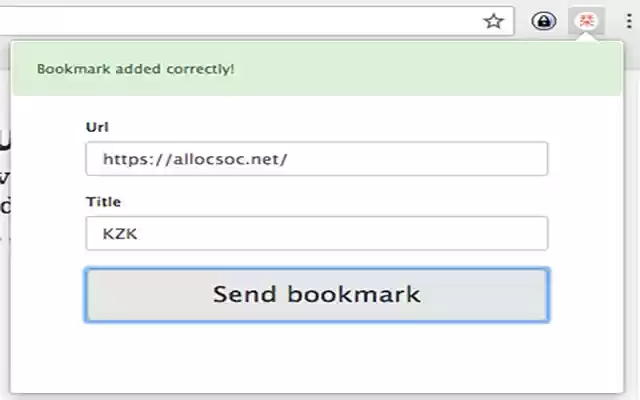Open the padlock extension icon
640x400 pixels.
point(544,21)
